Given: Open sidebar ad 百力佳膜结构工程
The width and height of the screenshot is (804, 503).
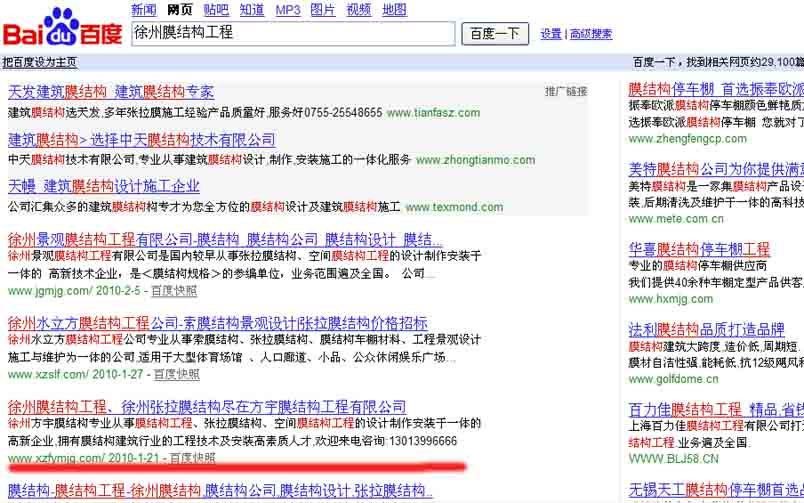Looking at the screenshot, I should (x=716, y=410).
